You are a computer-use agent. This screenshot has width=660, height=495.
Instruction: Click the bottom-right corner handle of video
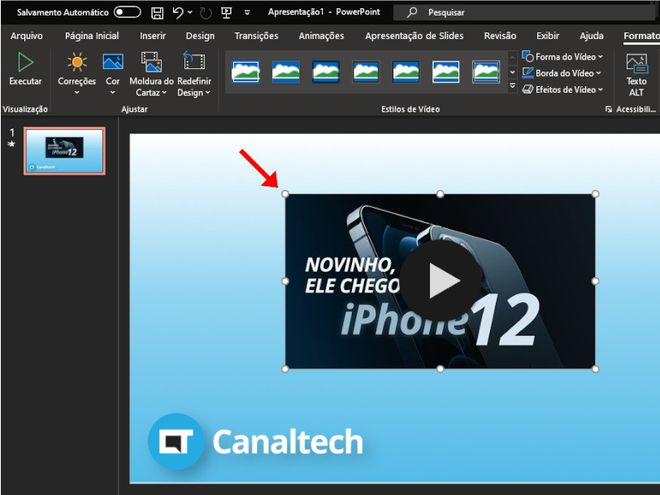(x=595, y=369)
